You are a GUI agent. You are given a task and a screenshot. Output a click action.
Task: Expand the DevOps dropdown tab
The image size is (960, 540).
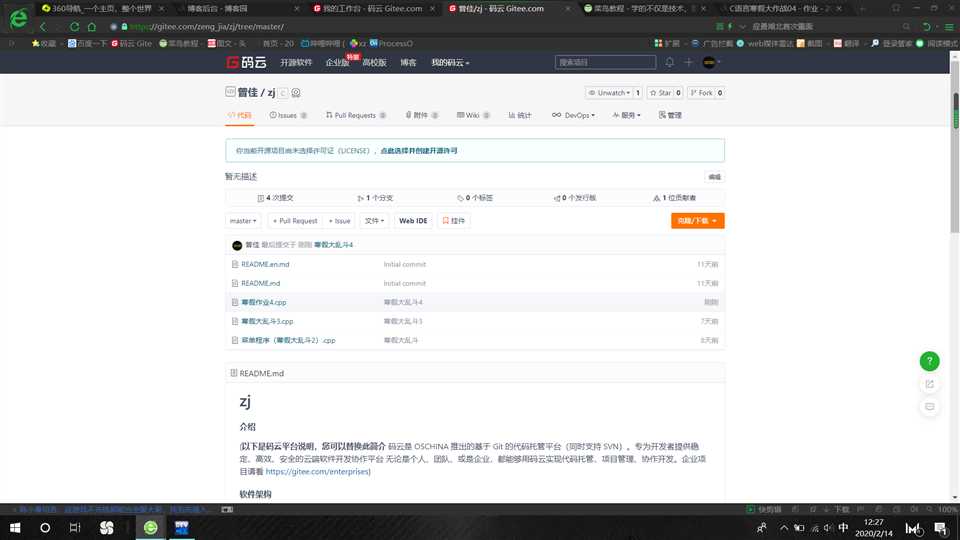[573, 115]
